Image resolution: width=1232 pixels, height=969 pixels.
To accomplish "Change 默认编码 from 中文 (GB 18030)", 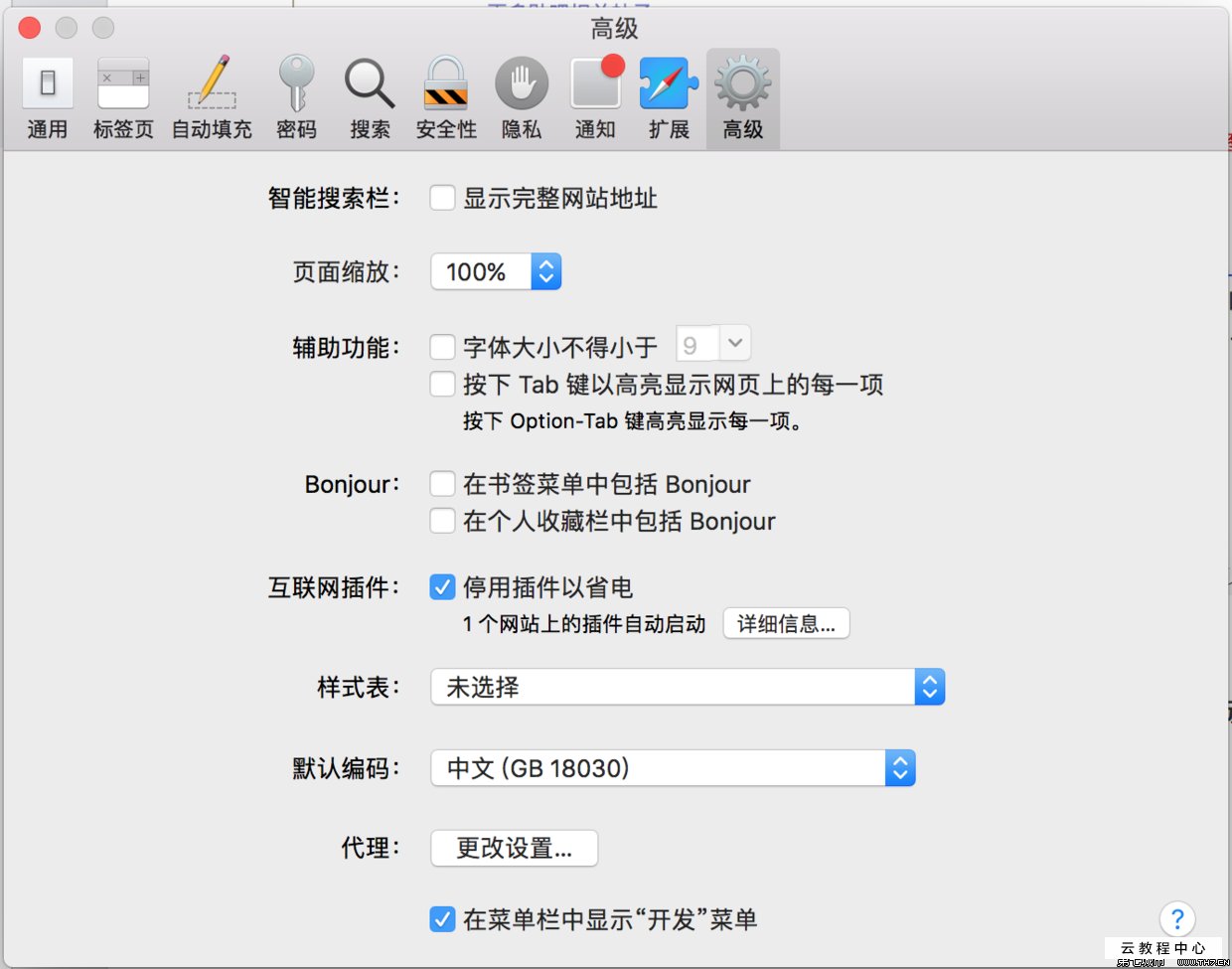I will coord(900,767).
